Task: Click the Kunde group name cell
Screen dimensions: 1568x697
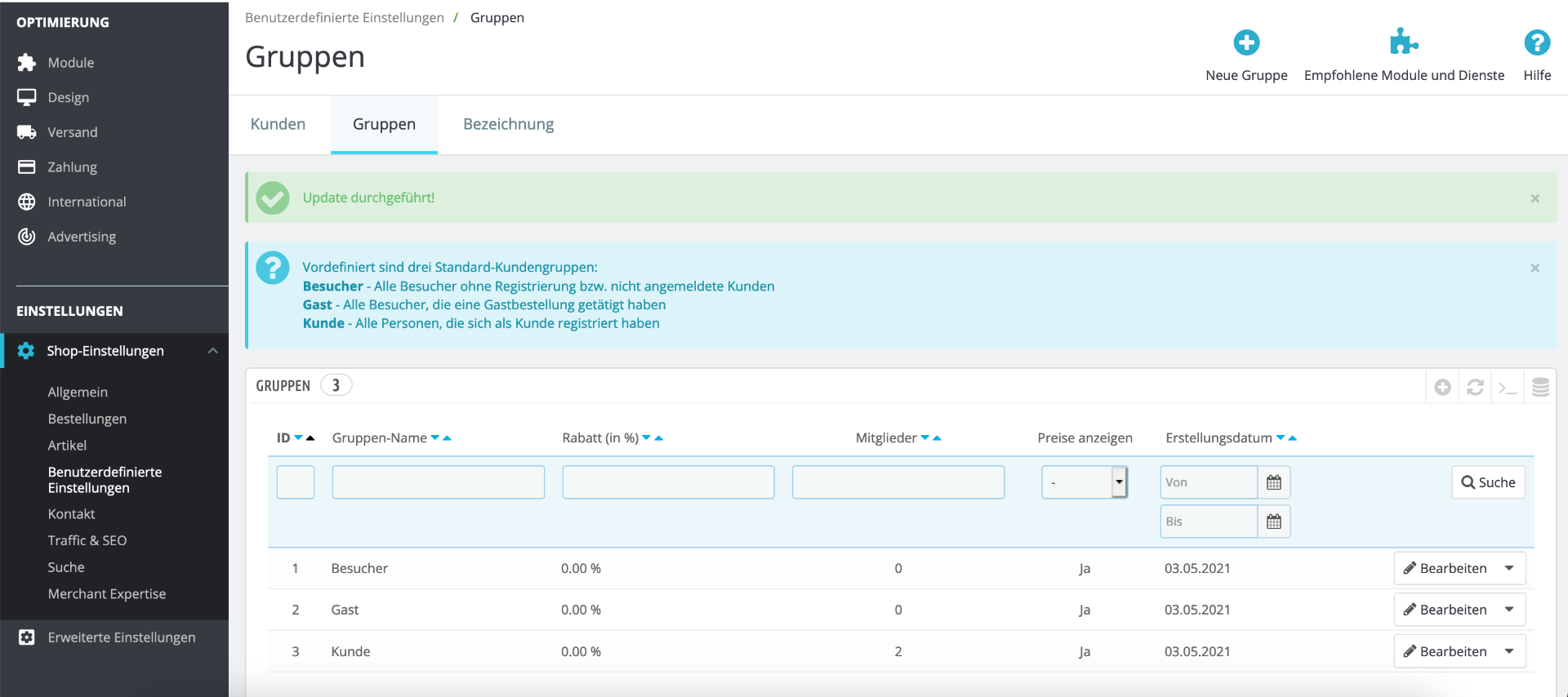Action: pos(351,651)
